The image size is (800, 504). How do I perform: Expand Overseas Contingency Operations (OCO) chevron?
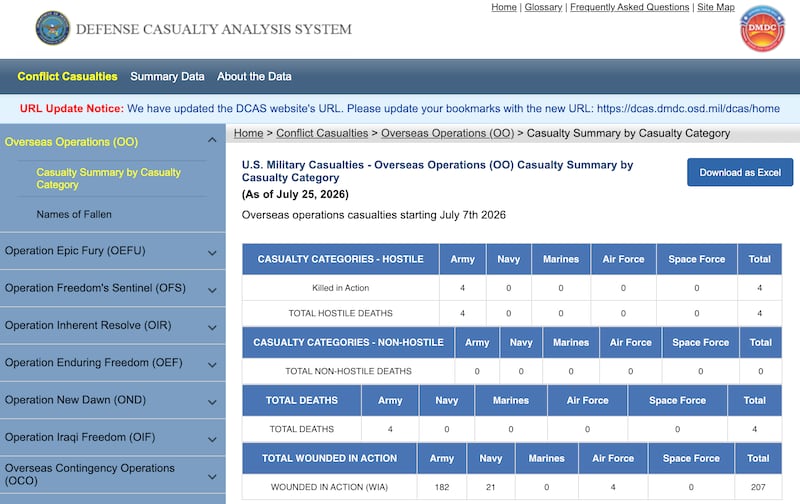coord(212,476)
